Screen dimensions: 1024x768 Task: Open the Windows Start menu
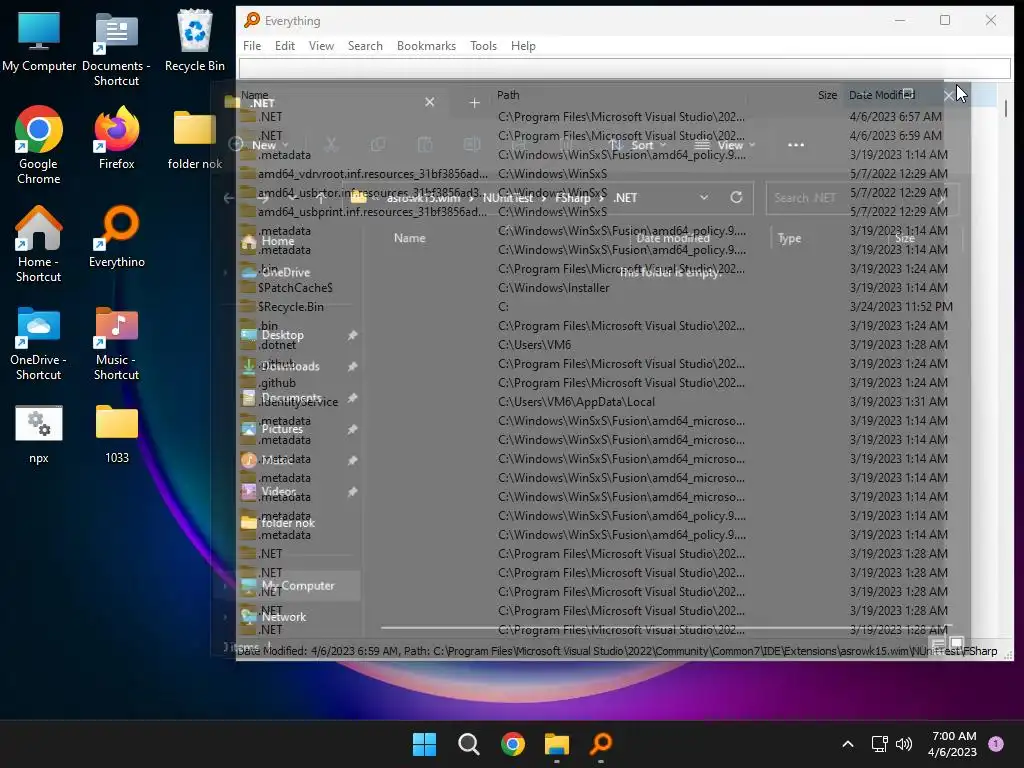tap(424, 744)
